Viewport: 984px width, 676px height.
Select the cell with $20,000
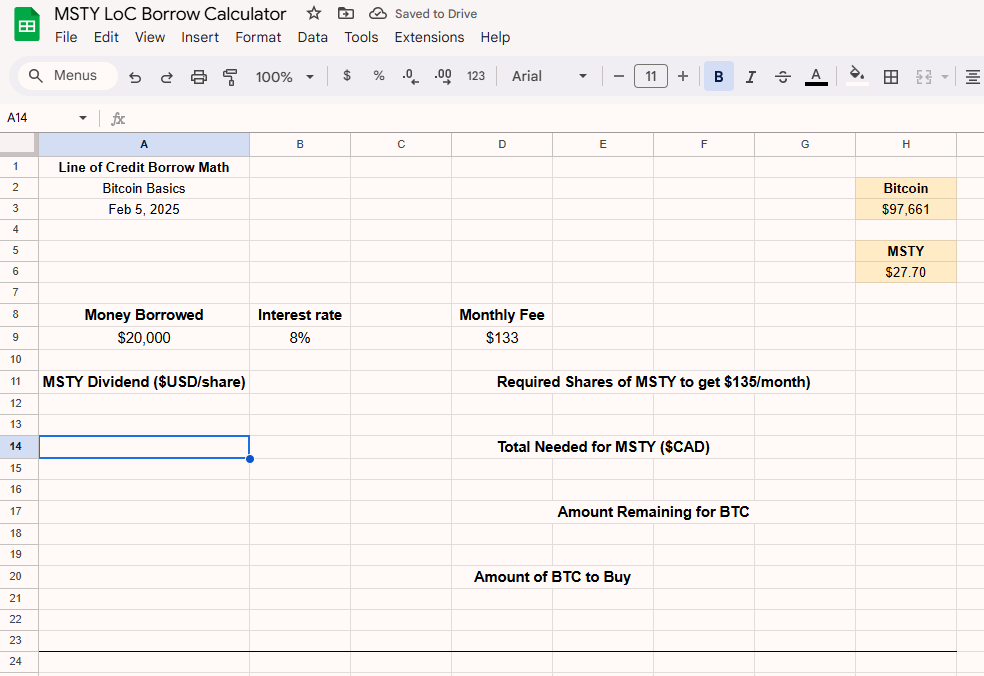click(144, 338)
